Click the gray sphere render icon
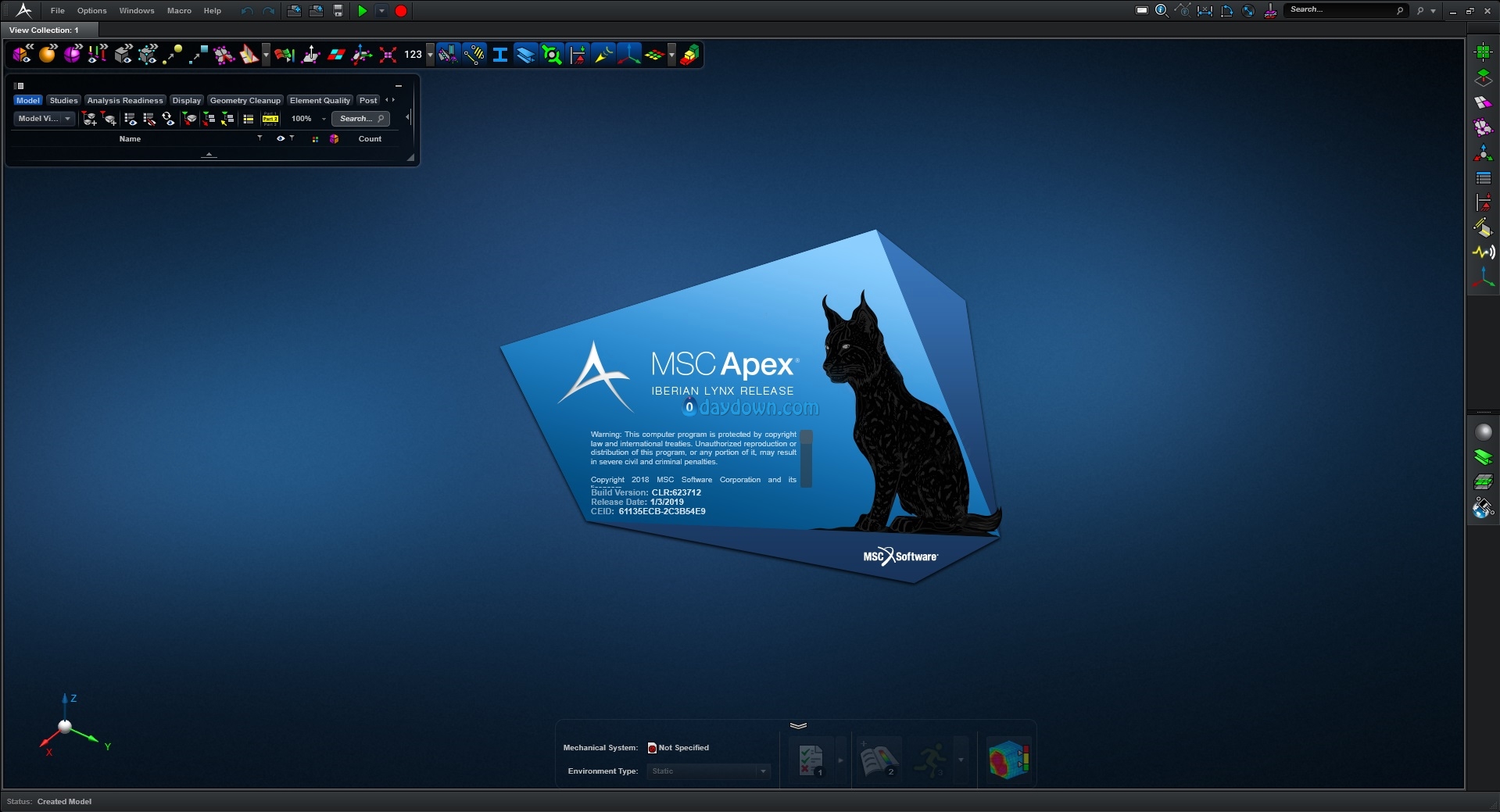This screenshot has height=812, width=1500. tap(1483, 431)
